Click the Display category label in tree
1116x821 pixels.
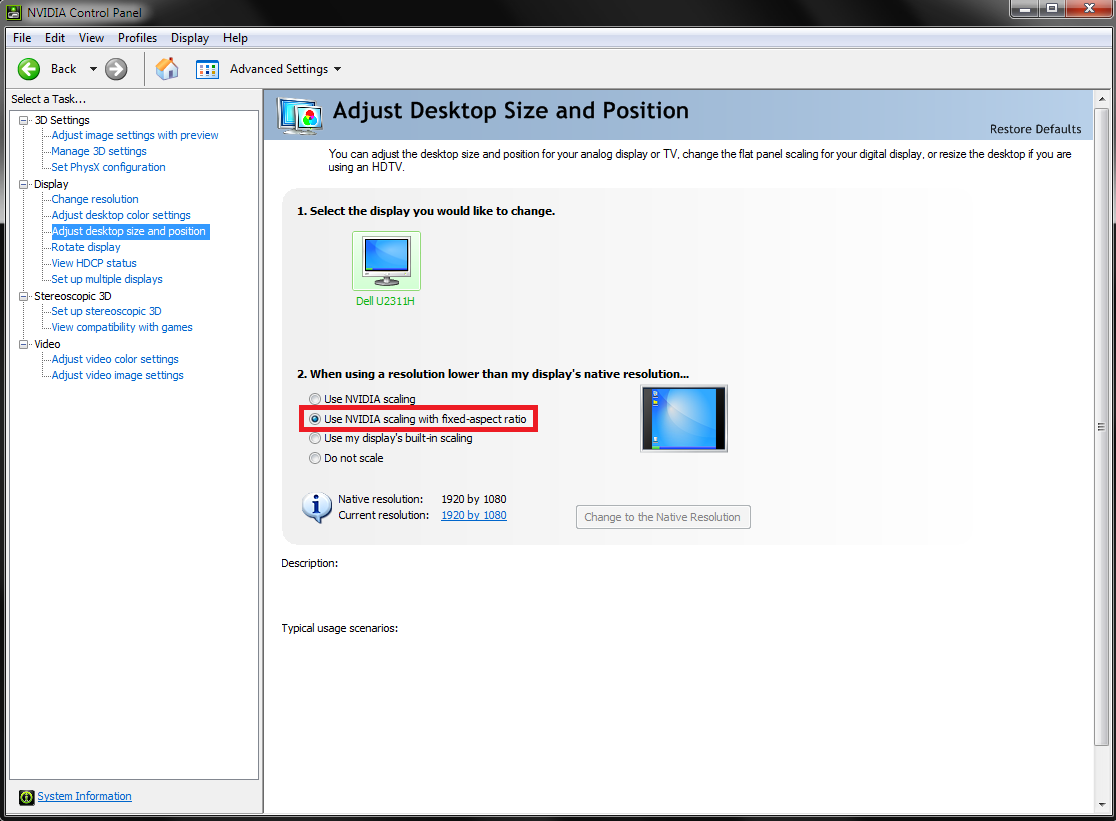[x=51, y=184]
